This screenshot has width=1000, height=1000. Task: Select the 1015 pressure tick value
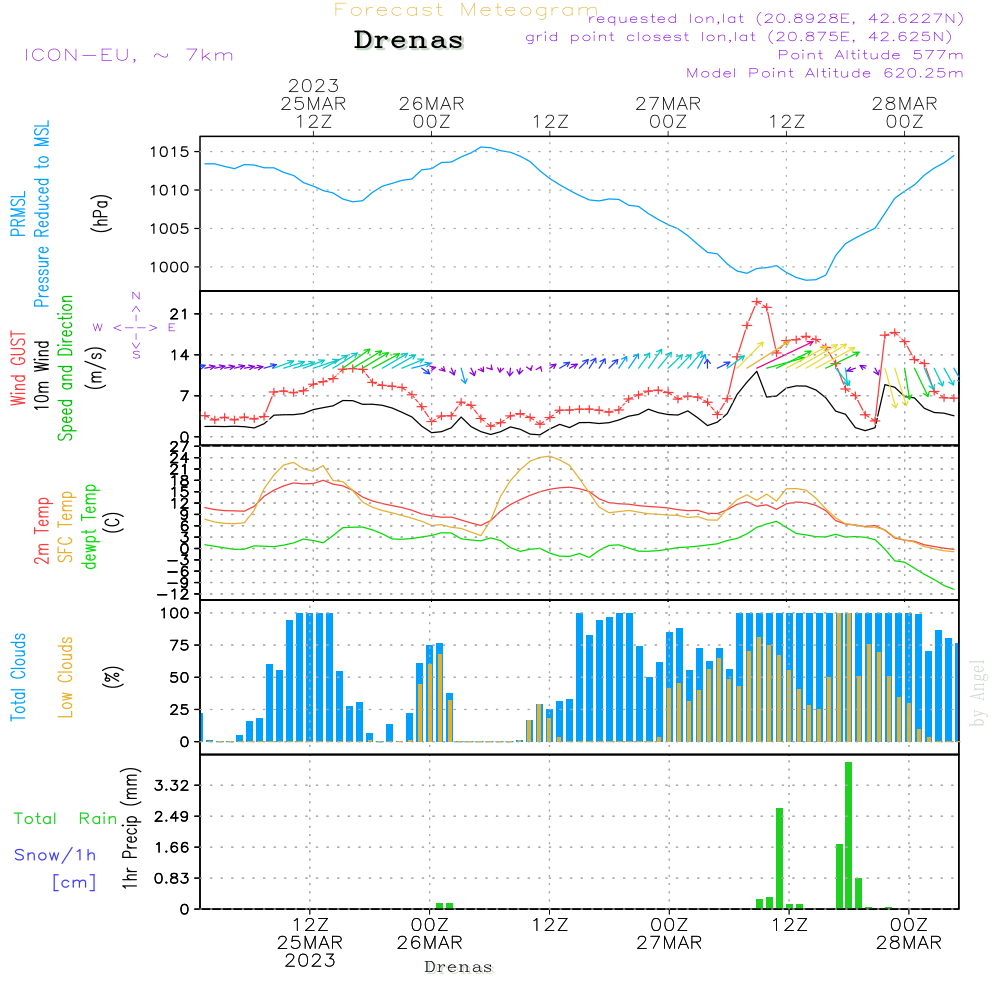pyautogui.click(x=170, y=152)
